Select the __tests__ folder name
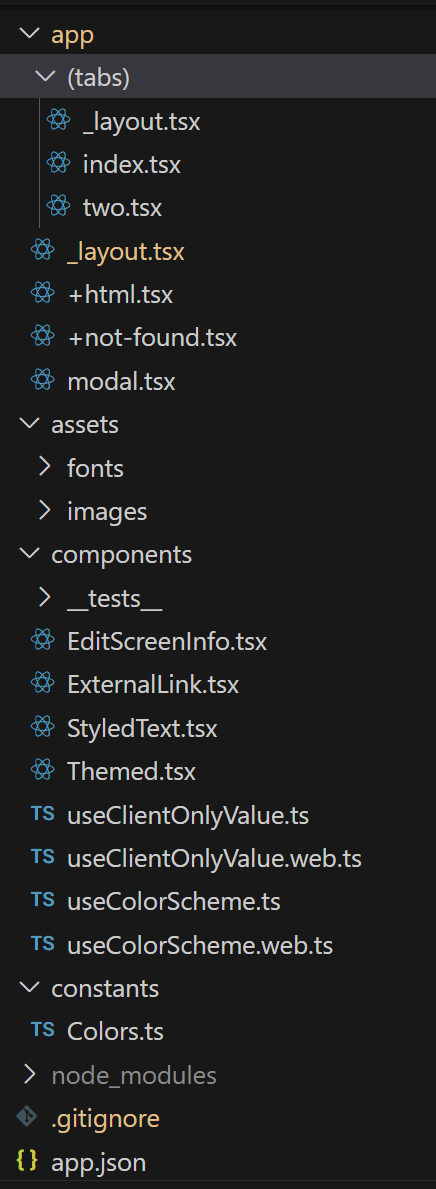Viewport: 436px width, 1189px height. click(x=114, y=600)
